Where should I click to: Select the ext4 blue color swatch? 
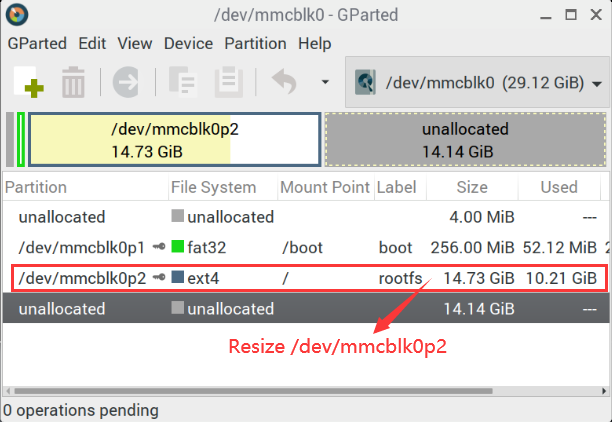[178, 277]
